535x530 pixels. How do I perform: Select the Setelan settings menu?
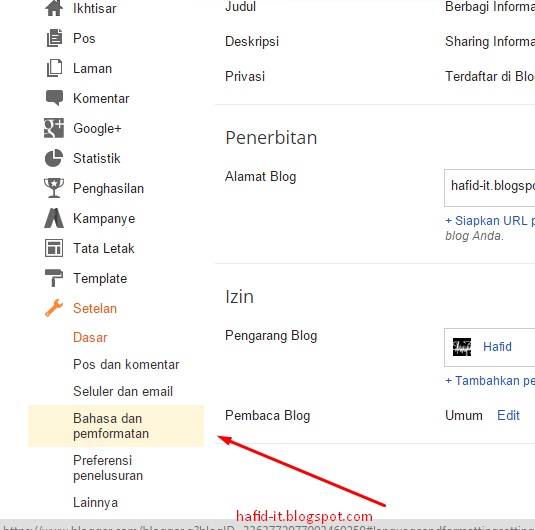click(95, 309)
